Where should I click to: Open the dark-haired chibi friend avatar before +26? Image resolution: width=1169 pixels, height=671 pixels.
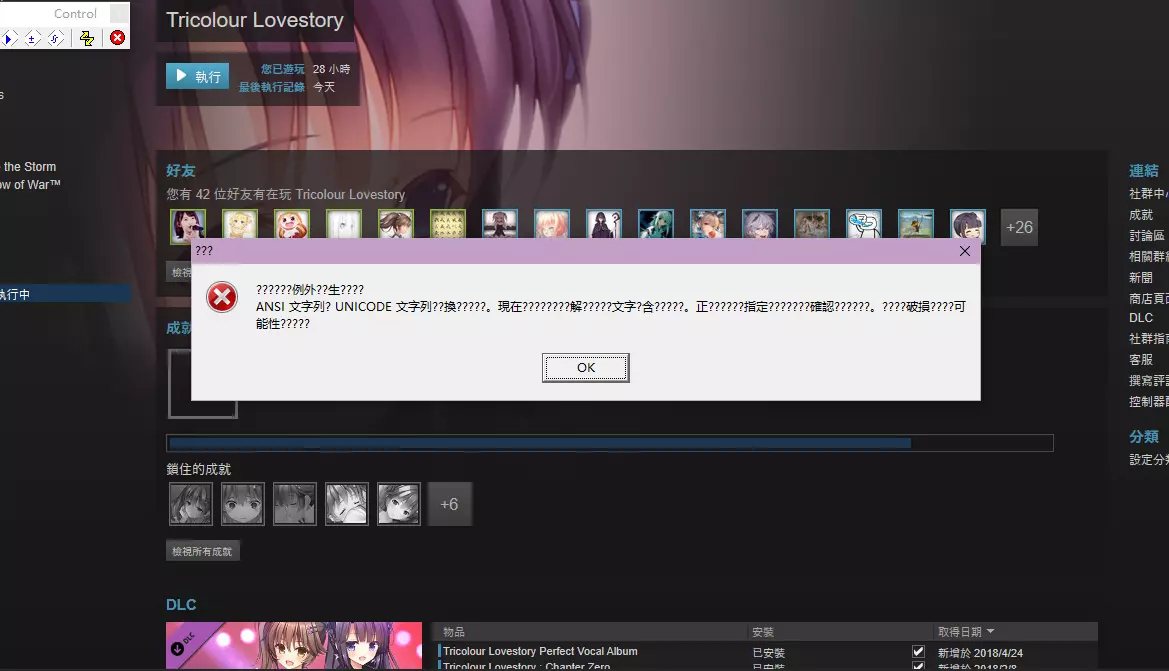[968, 226]
